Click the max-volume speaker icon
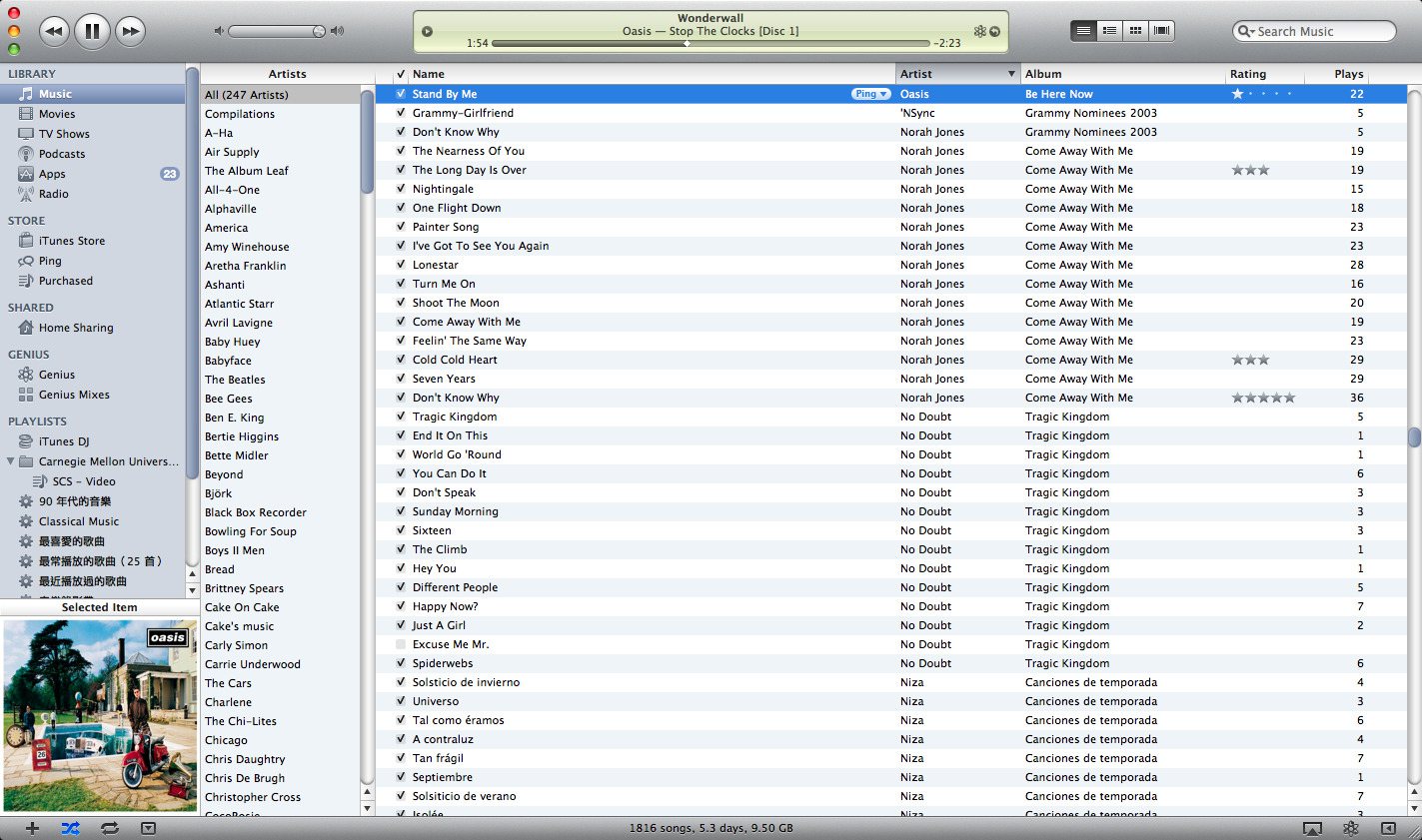 click(337, 31)
